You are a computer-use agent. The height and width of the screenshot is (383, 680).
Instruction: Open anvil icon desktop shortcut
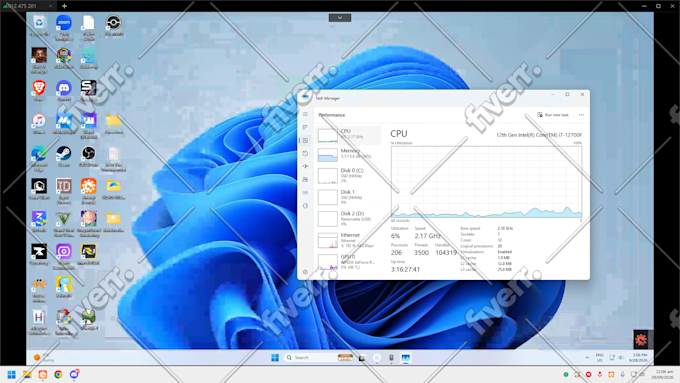pyautogui.click(x=39, y=255)
